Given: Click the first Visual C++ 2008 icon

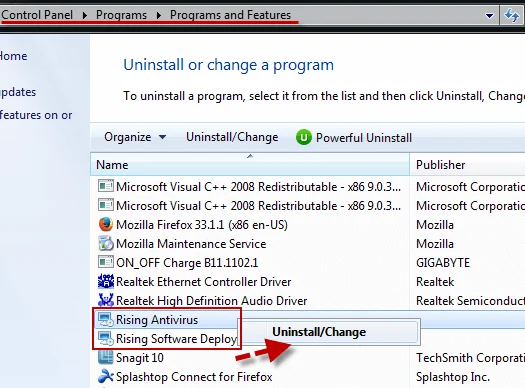Looking at the screenshot, I should click(x=105, y=186).
